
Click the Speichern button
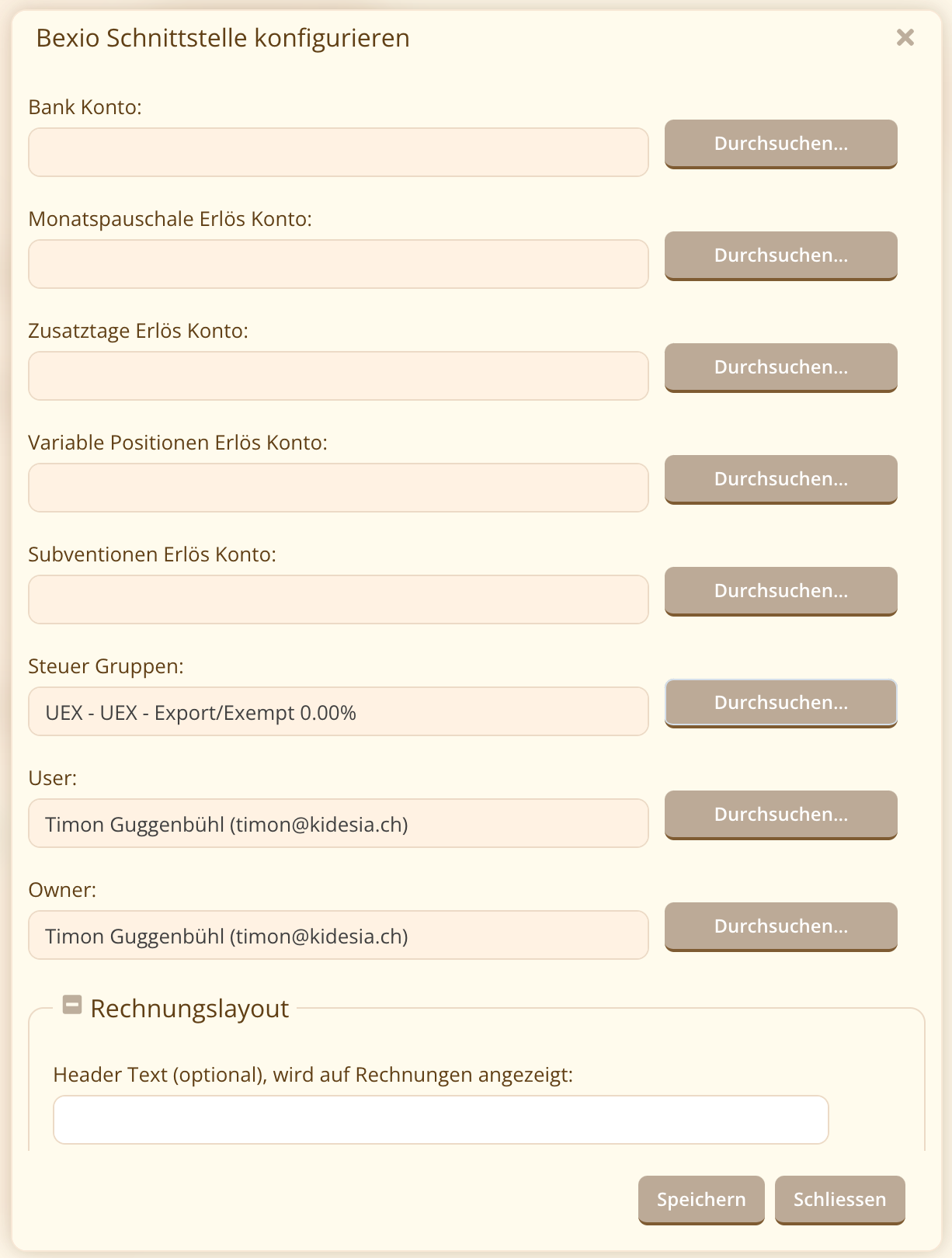point(701,1200)
